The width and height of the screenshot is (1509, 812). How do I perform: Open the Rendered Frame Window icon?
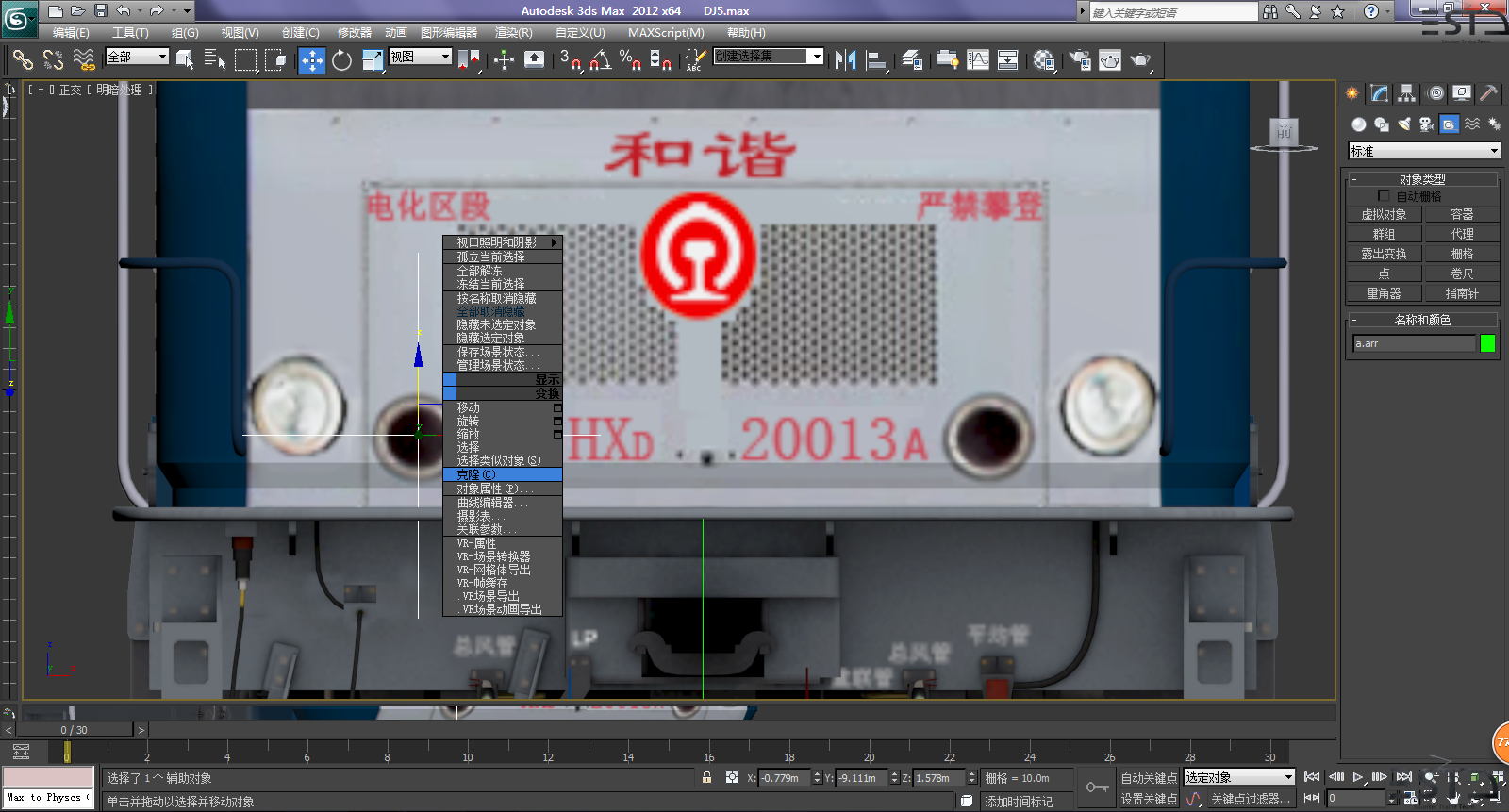pyautogui.click(x=1110, y=60)
